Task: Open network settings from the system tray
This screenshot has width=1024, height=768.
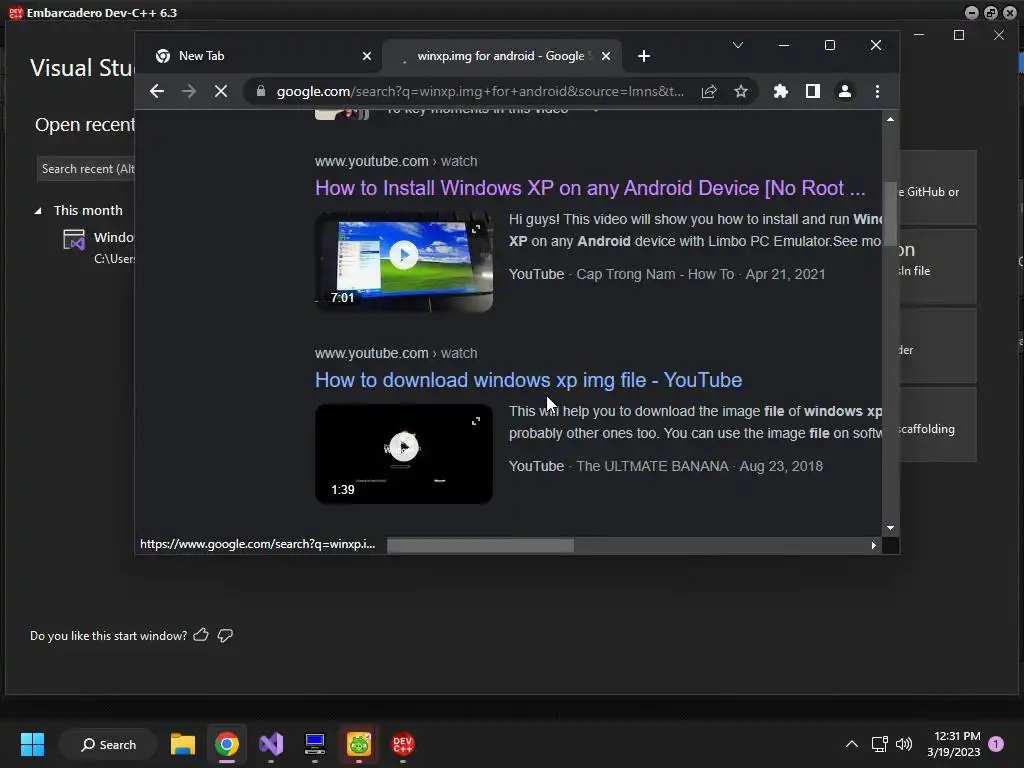Action: 879,744
